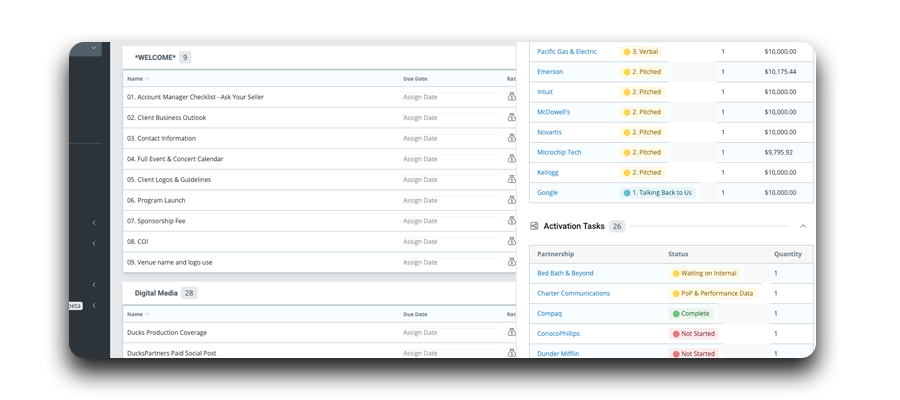Open the Kellogg partnership link

[548, 172]
